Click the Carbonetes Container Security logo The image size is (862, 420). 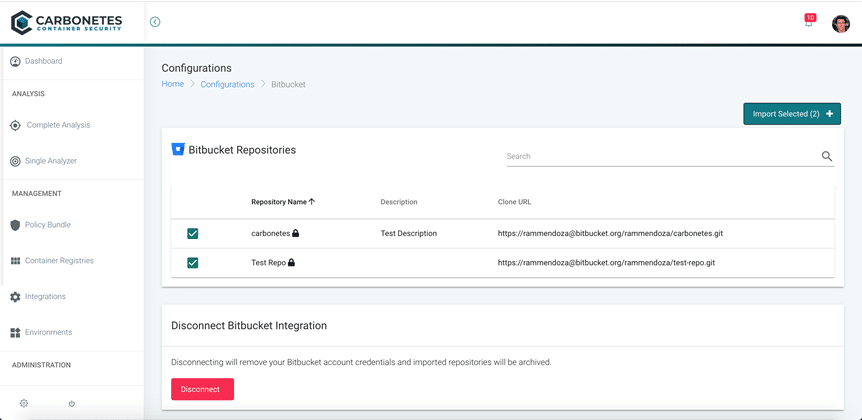(67, 22)
